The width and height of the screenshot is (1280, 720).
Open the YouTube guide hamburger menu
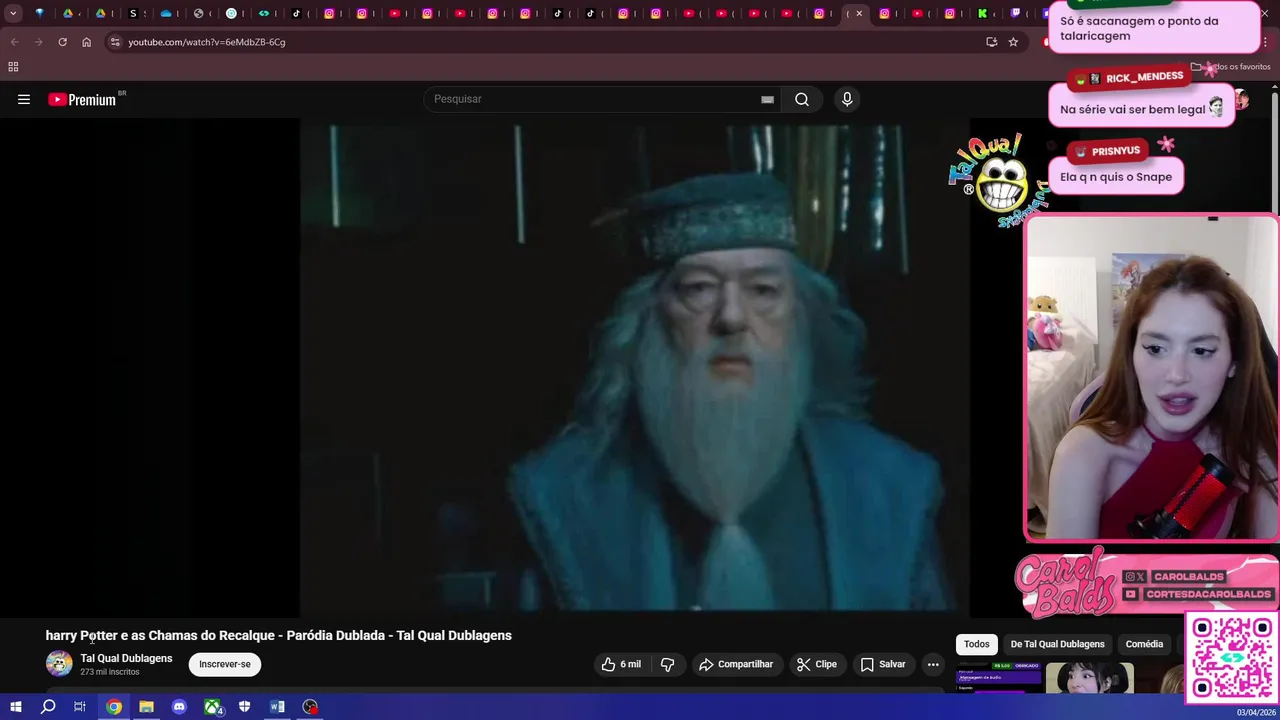24,99
